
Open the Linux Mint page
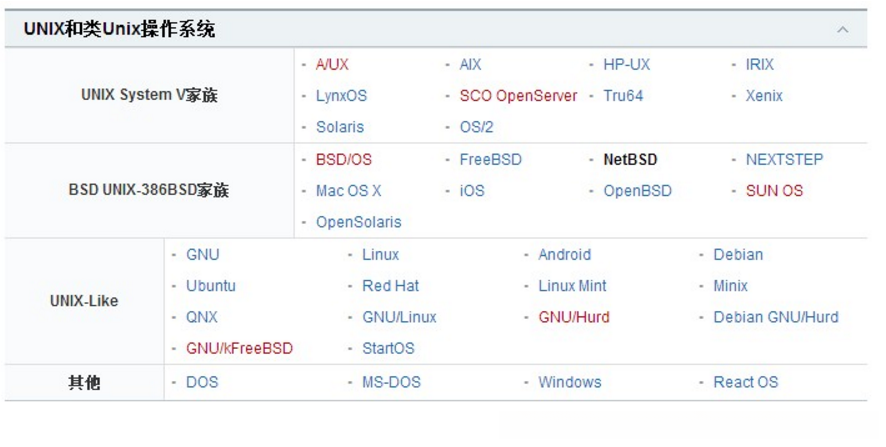click(572, 285)
